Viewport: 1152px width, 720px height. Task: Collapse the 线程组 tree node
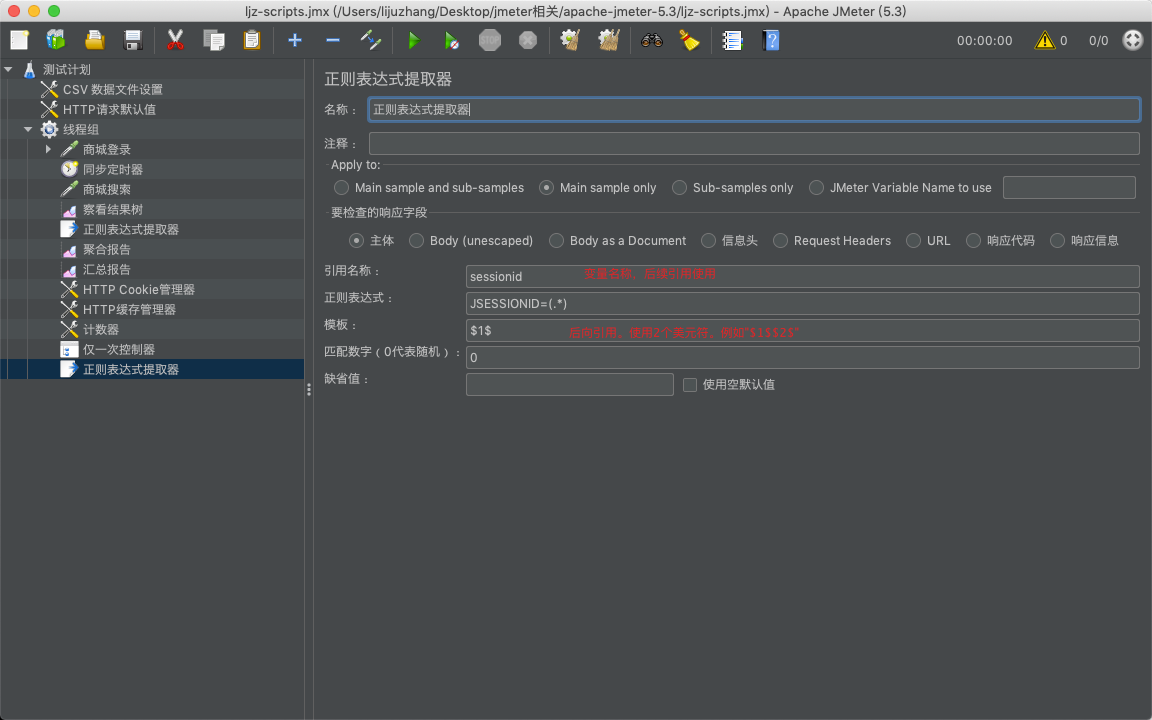(x=28, y=129)
